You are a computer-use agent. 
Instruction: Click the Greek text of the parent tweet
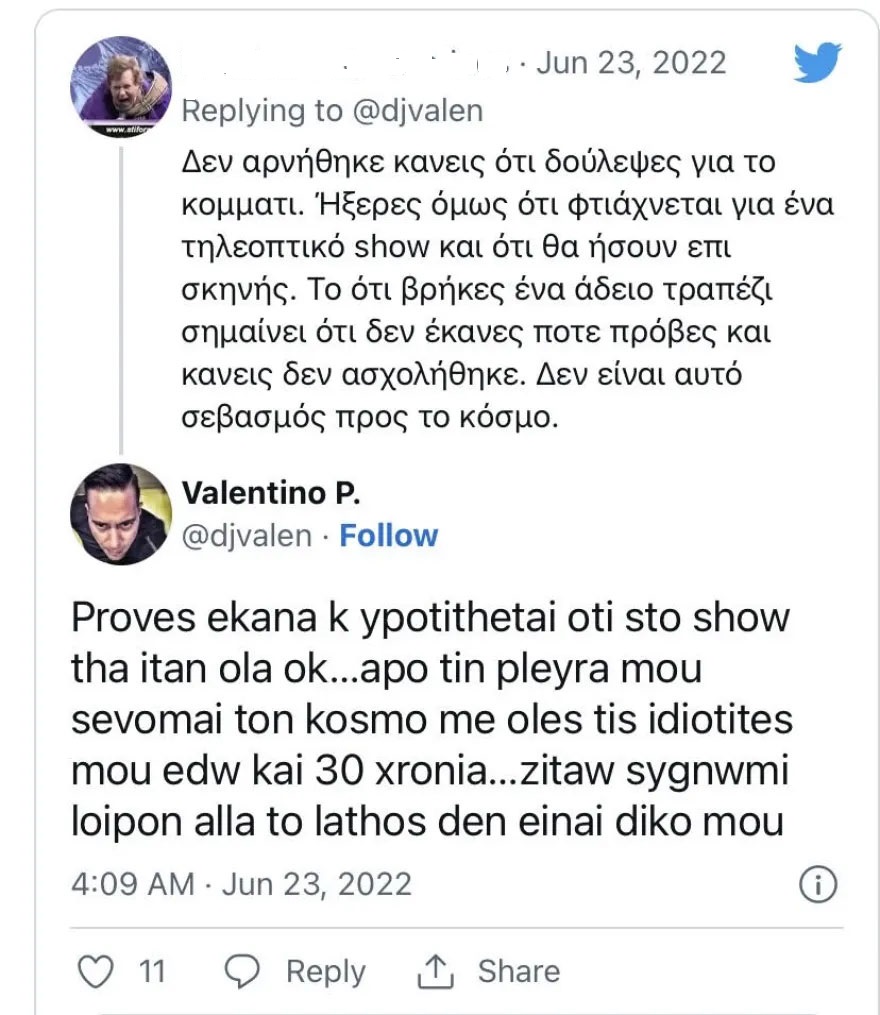pos(506,289)
